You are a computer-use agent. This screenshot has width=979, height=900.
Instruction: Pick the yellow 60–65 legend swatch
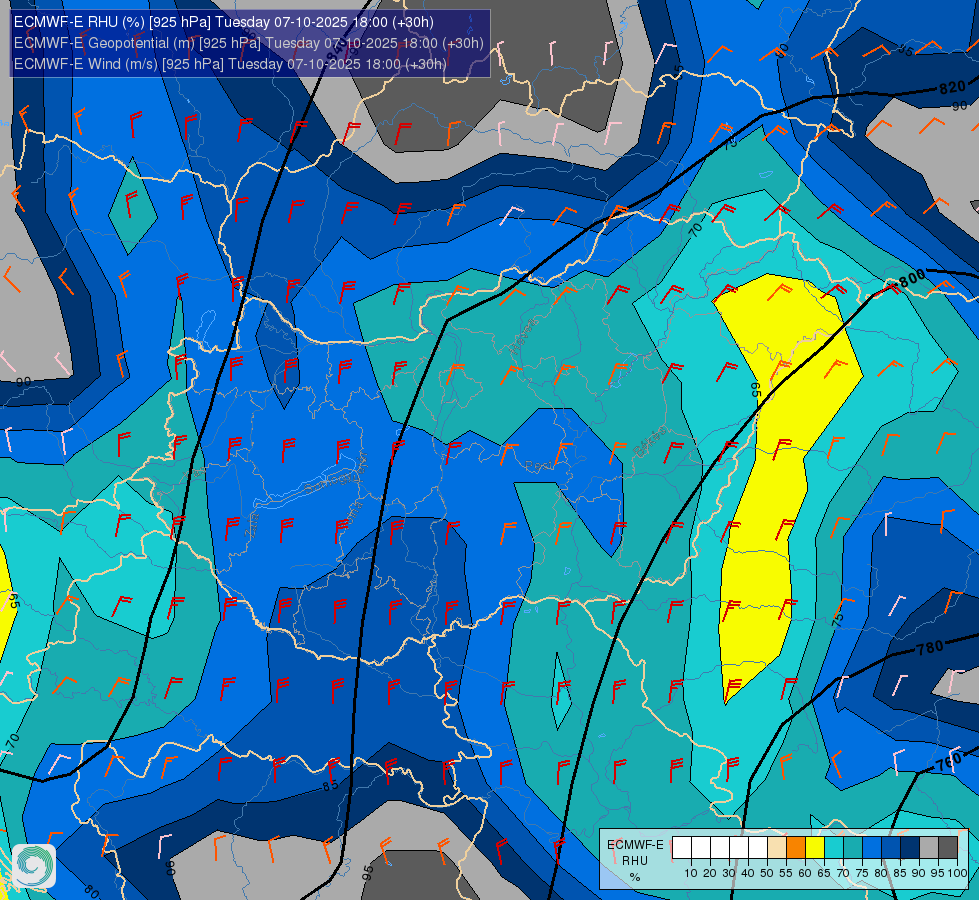pyautogui.click(x=815, y=848)
